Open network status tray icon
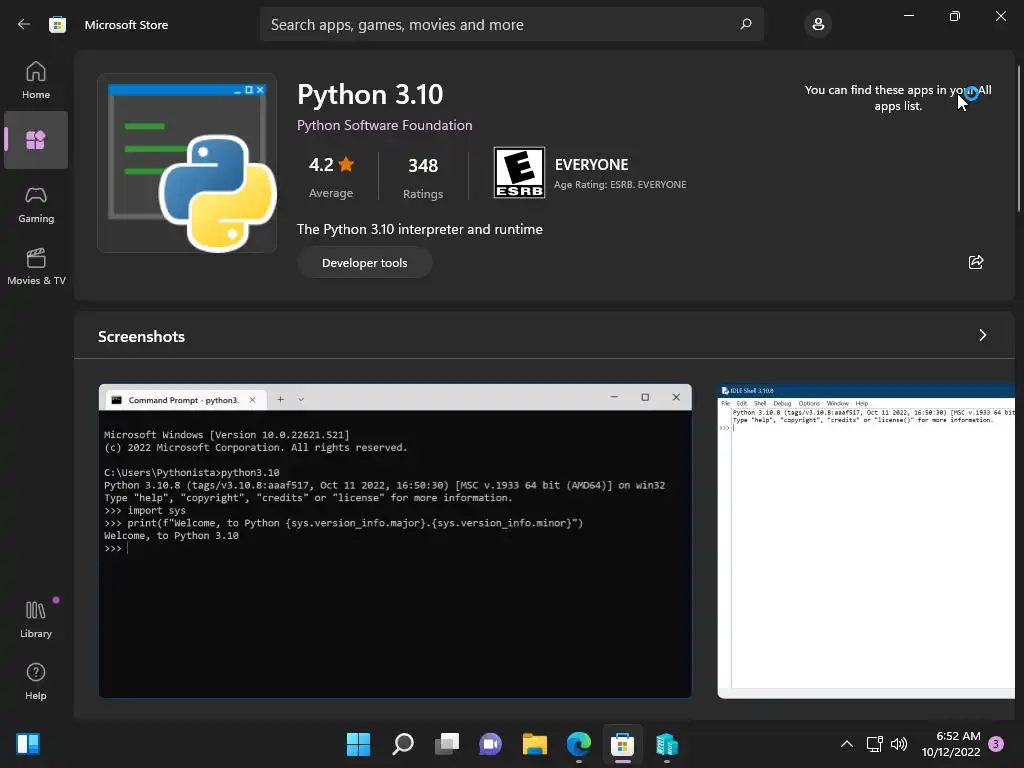This screenshot has width=1024, height=768. pyautogui.click(x=874, y=744)
